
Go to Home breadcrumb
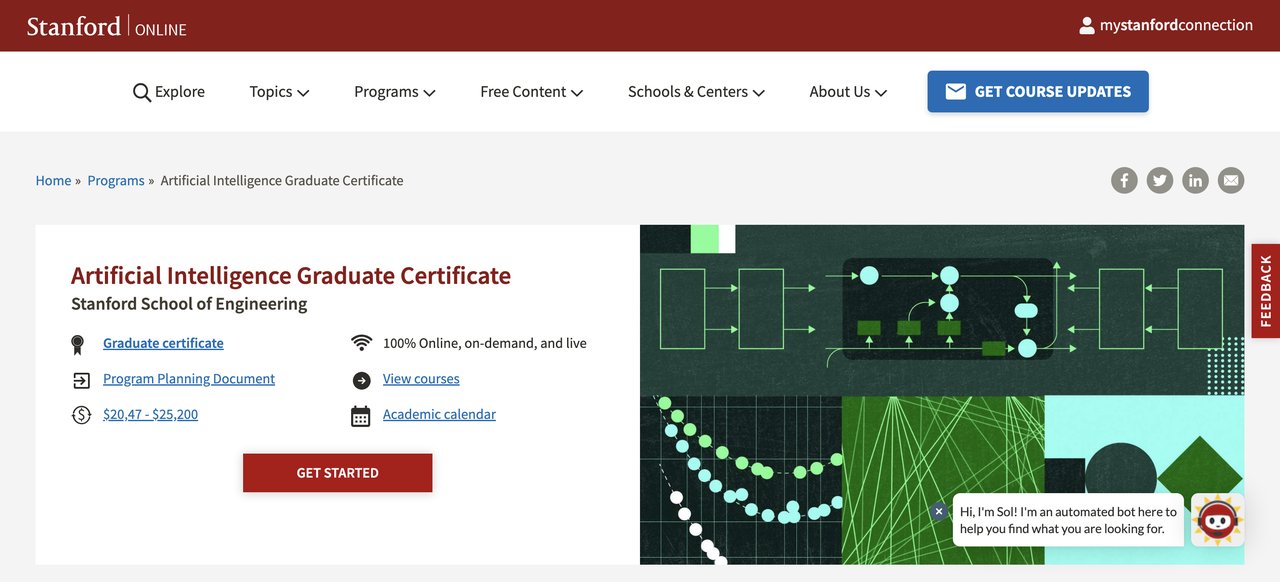pyautogui.click(x=53, y=181)
